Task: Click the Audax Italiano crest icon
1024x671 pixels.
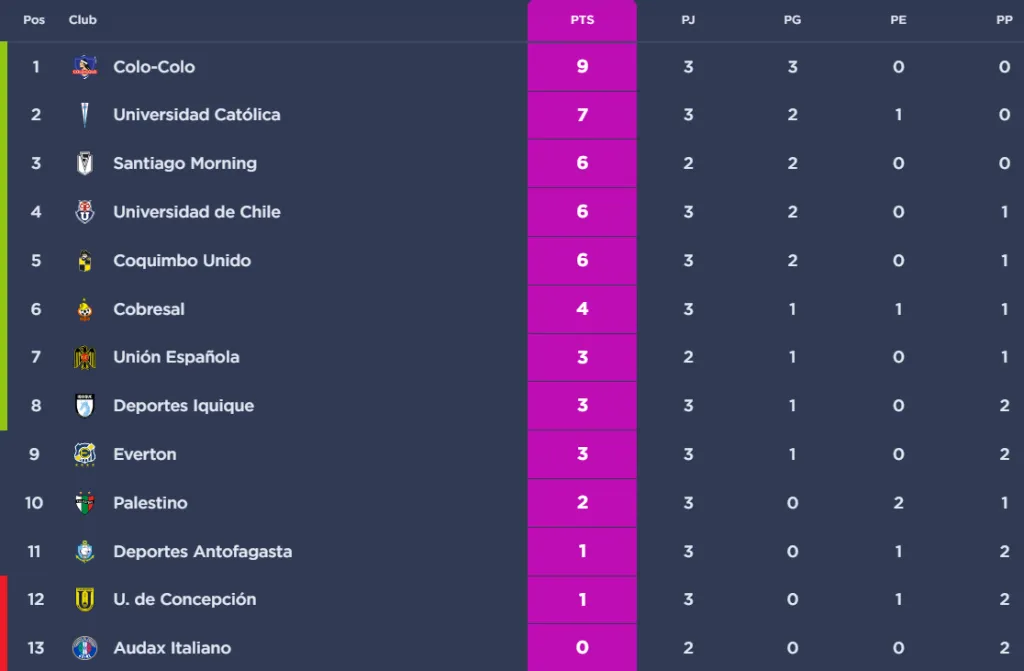Action: point(85,648)
